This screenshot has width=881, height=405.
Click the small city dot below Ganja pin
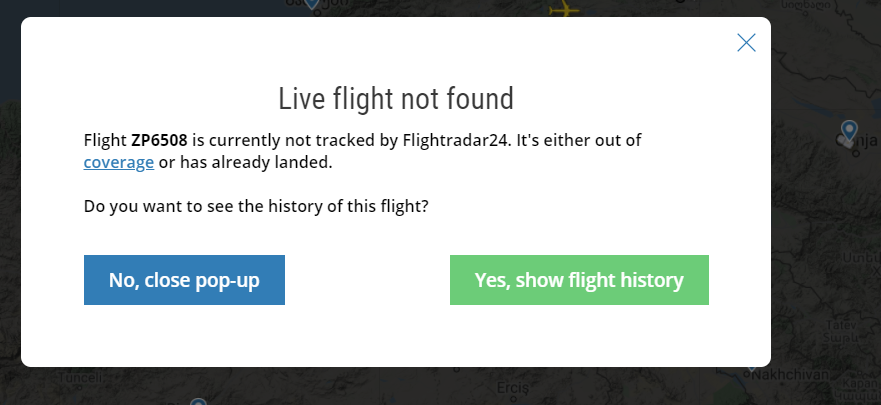point(856,153)
